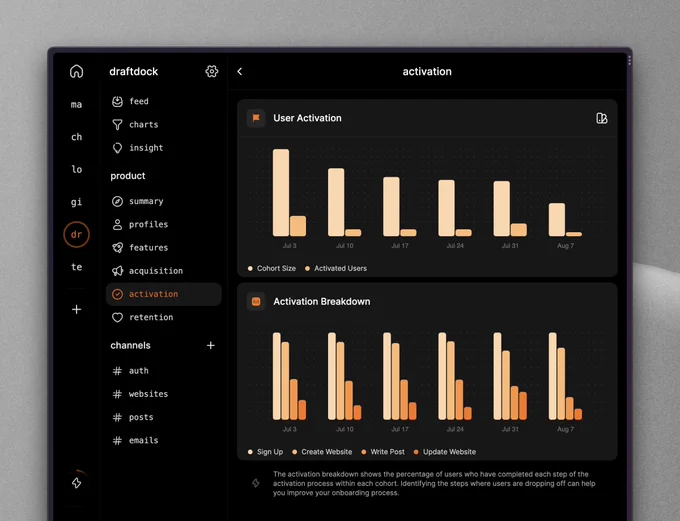Toggle Activated Users legend series
The height and width of the screenshot is (521, 680).
coord(336,269)
